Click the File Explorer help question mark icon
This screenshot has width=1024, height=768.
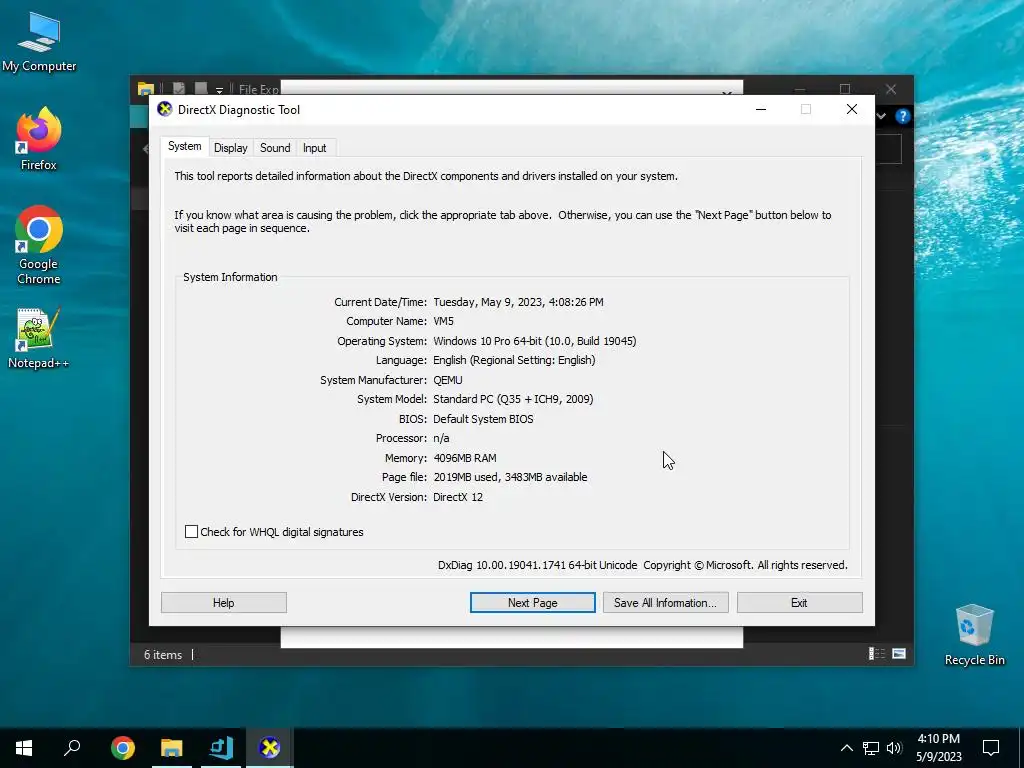point(903,116)
